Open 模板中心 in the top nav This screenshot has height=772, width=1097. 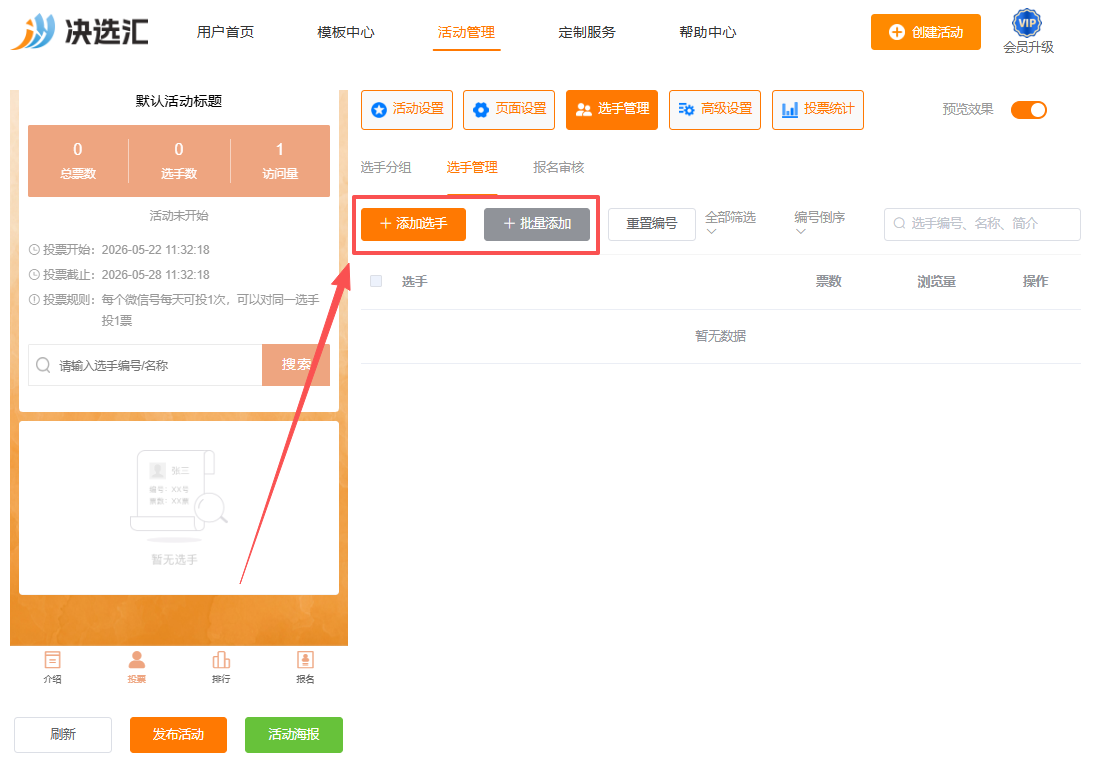(346, 32)
